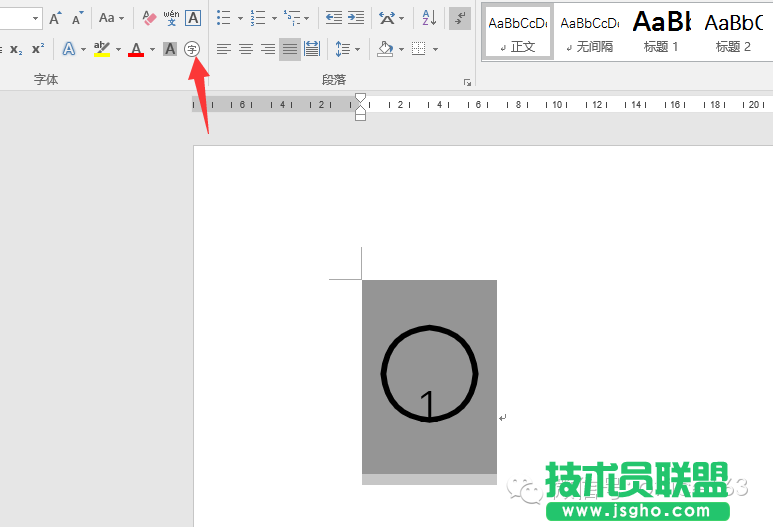Clear all formatting with eraser icon

[149, 18]
